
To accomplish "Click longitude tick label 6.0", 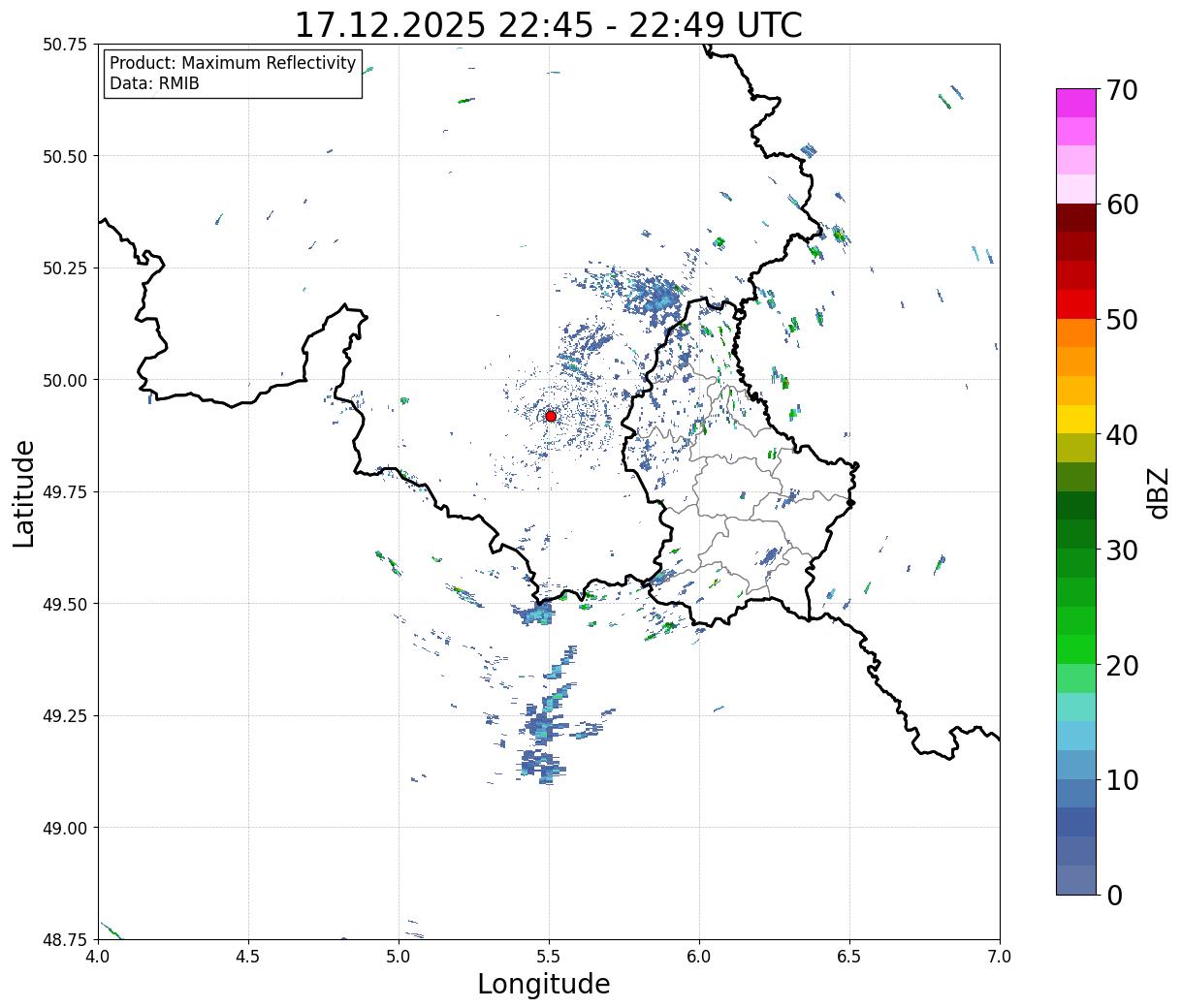I will tap(699, 956).
